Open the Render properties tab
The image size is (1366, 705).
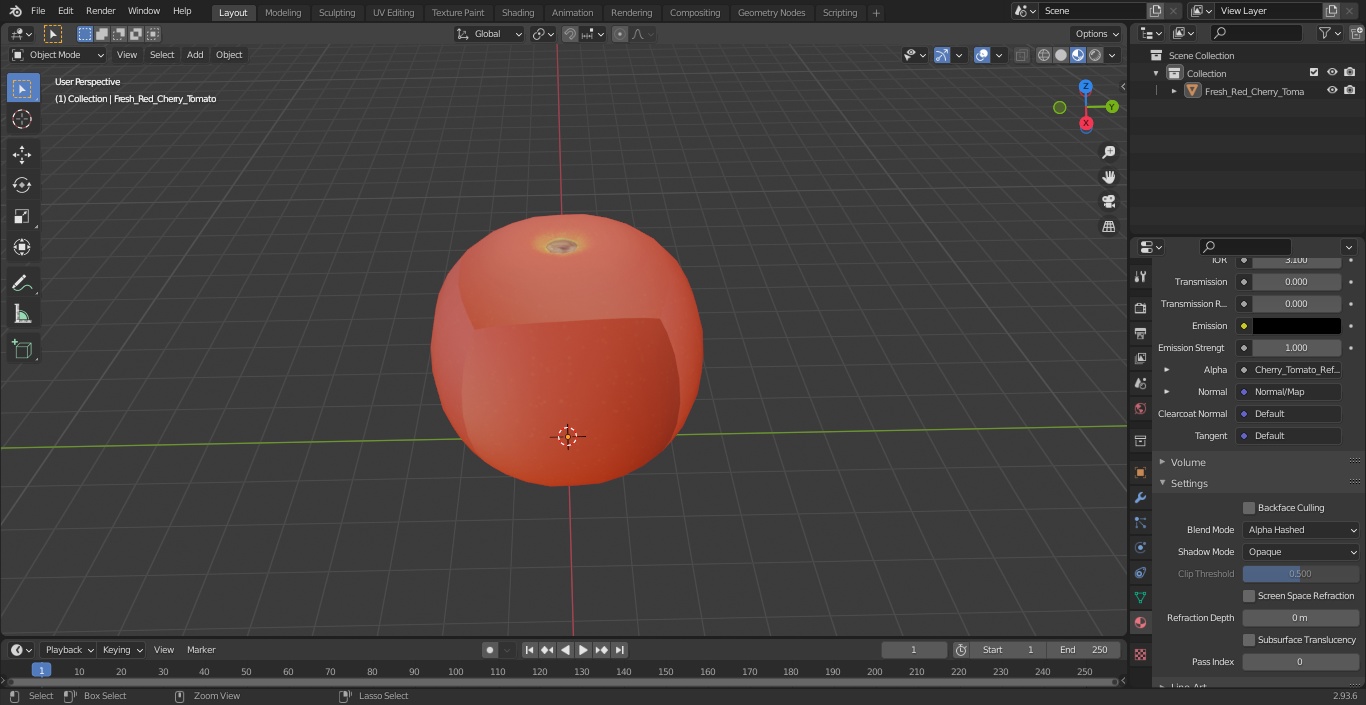tap(1140, 308)
